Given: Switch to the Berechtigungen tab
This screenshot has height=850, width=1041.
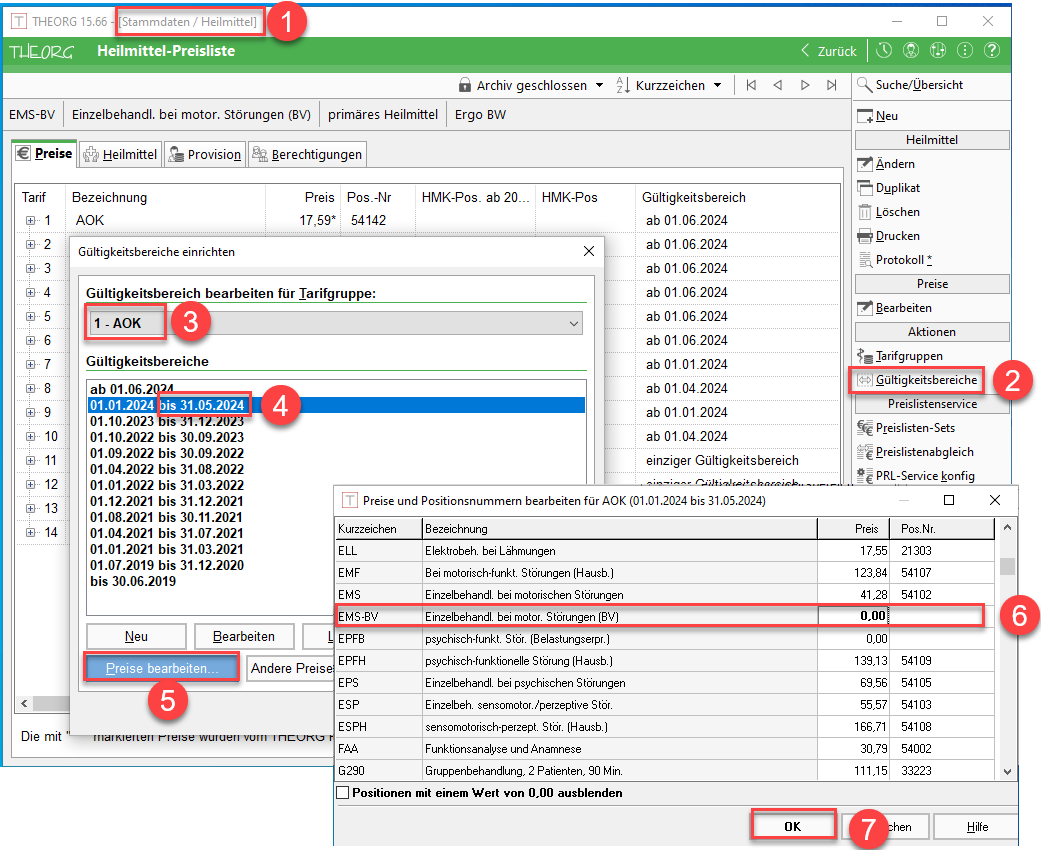Looking at the screenshot, I should pos(306,154).
